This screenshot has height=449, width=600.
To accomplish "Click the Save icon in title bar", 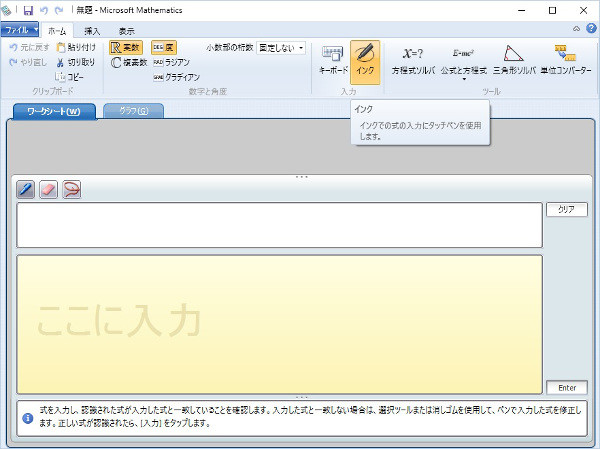I will 28,10.
